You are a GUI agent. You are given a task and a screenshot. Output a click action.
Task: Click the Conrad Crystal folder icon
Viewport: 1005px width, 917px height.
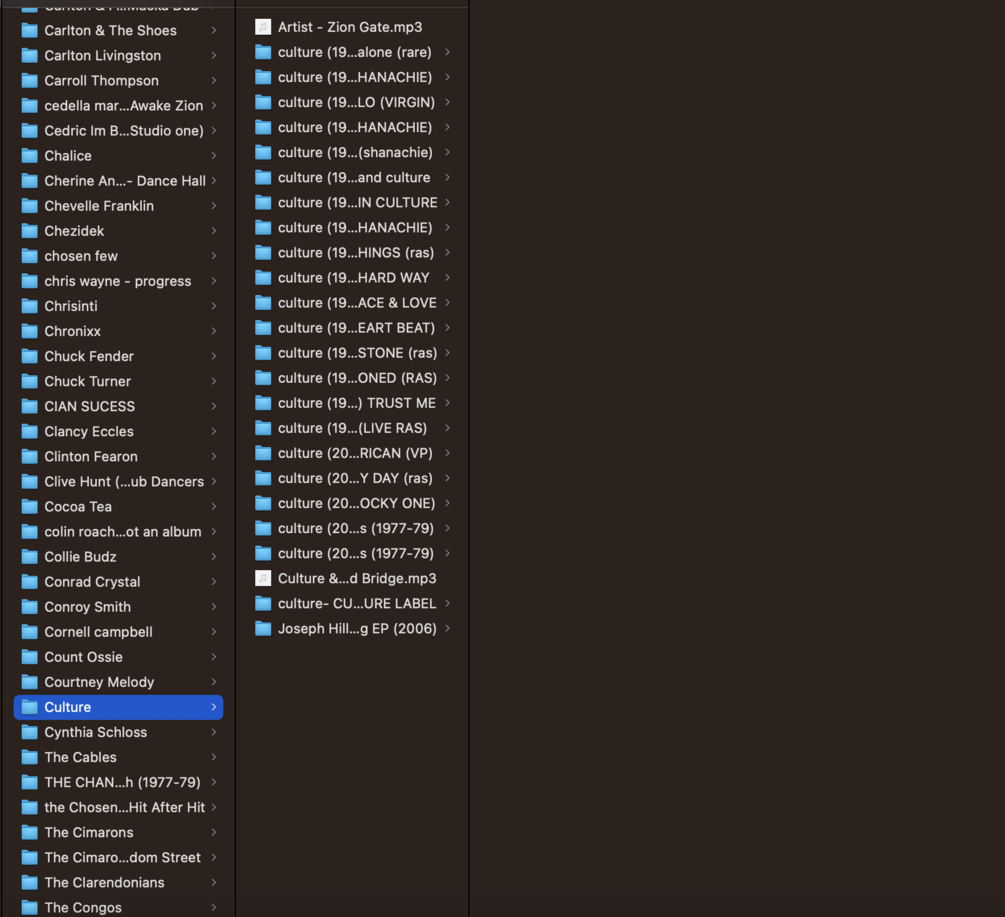29,582
